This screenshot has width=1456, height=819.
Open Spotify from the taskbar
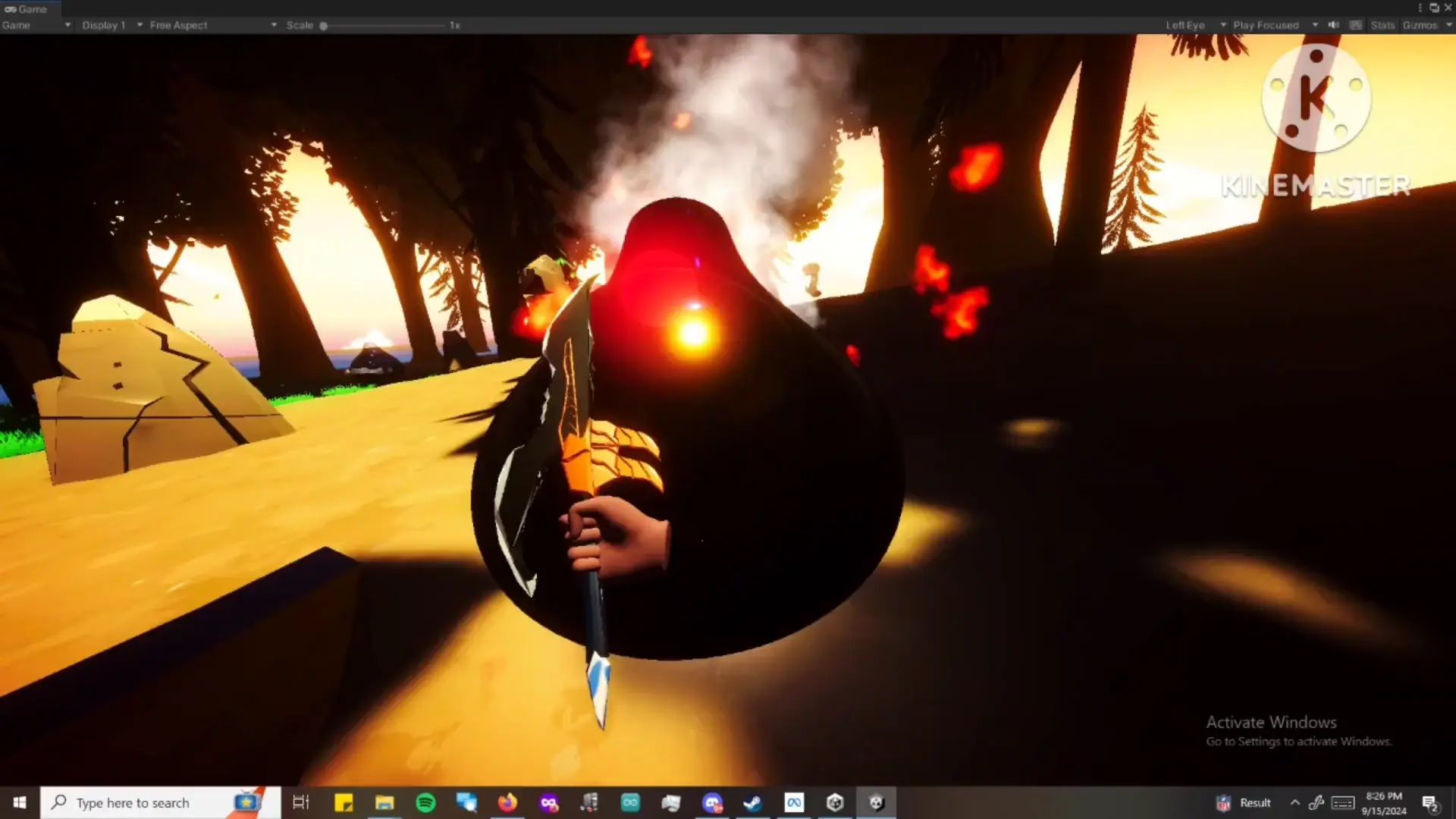425,802
